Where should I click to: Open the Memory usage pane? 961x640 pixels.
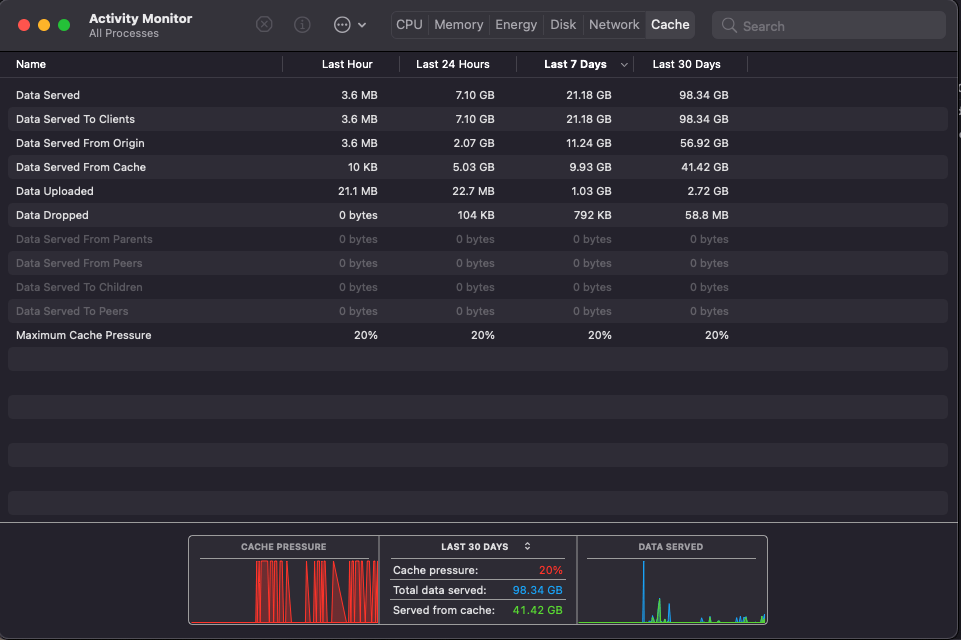[x=458, y=24]
